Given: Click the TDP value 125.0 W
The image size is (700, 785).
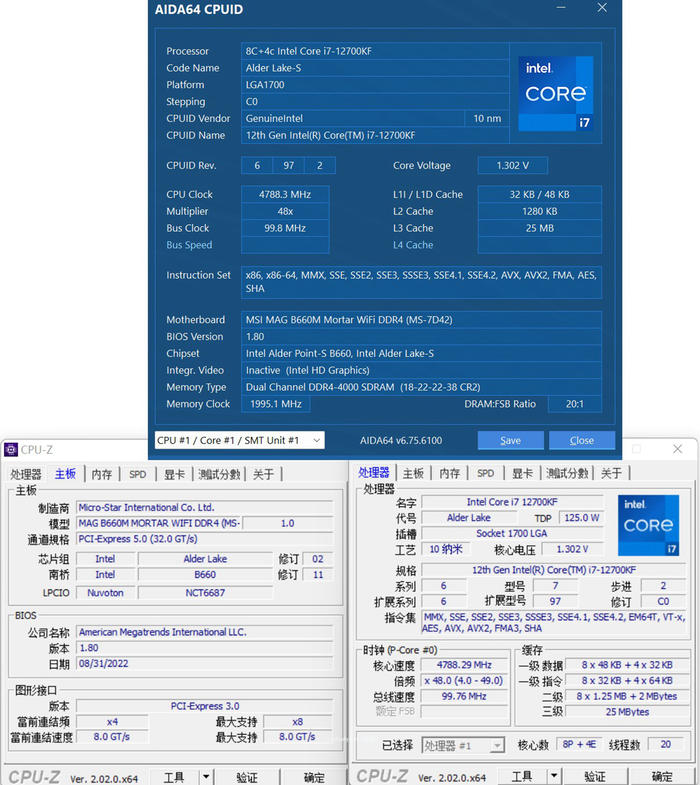Looking at the screenshot, I should click(581, 518).
